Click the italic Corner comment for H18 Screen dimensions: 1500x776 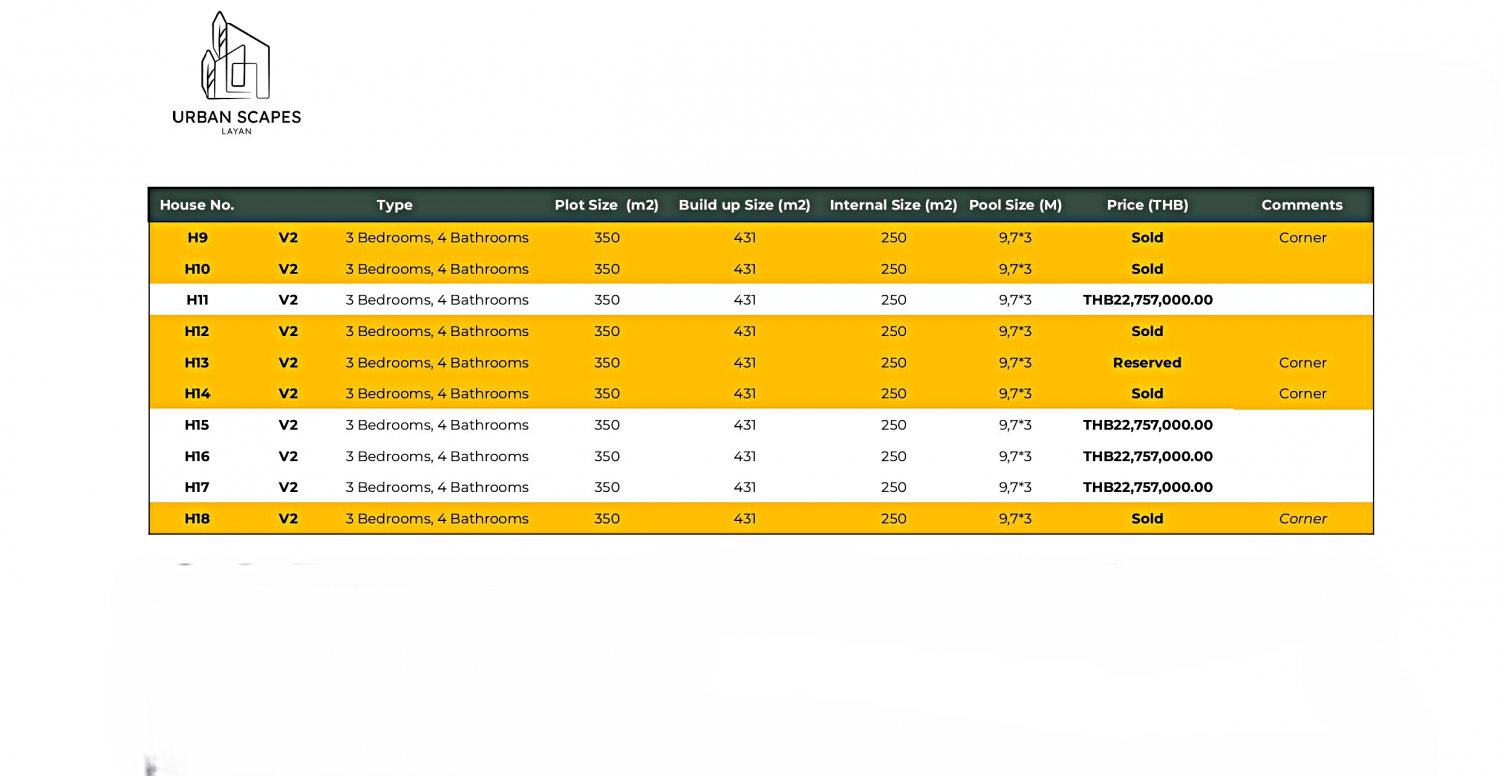point(1302,519)
